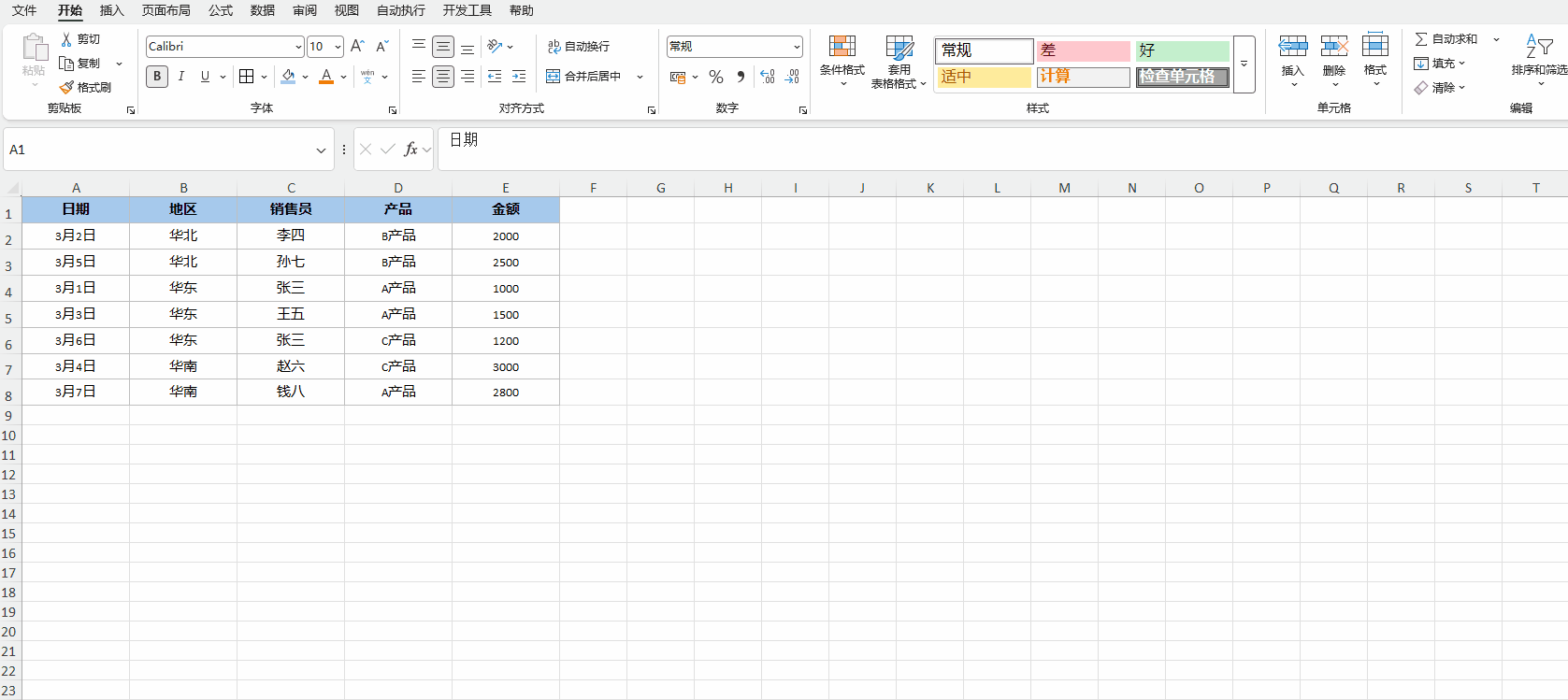
Task: Select cell C4 containing 张三
Action: pyautogui.click(x=291, y=288)
